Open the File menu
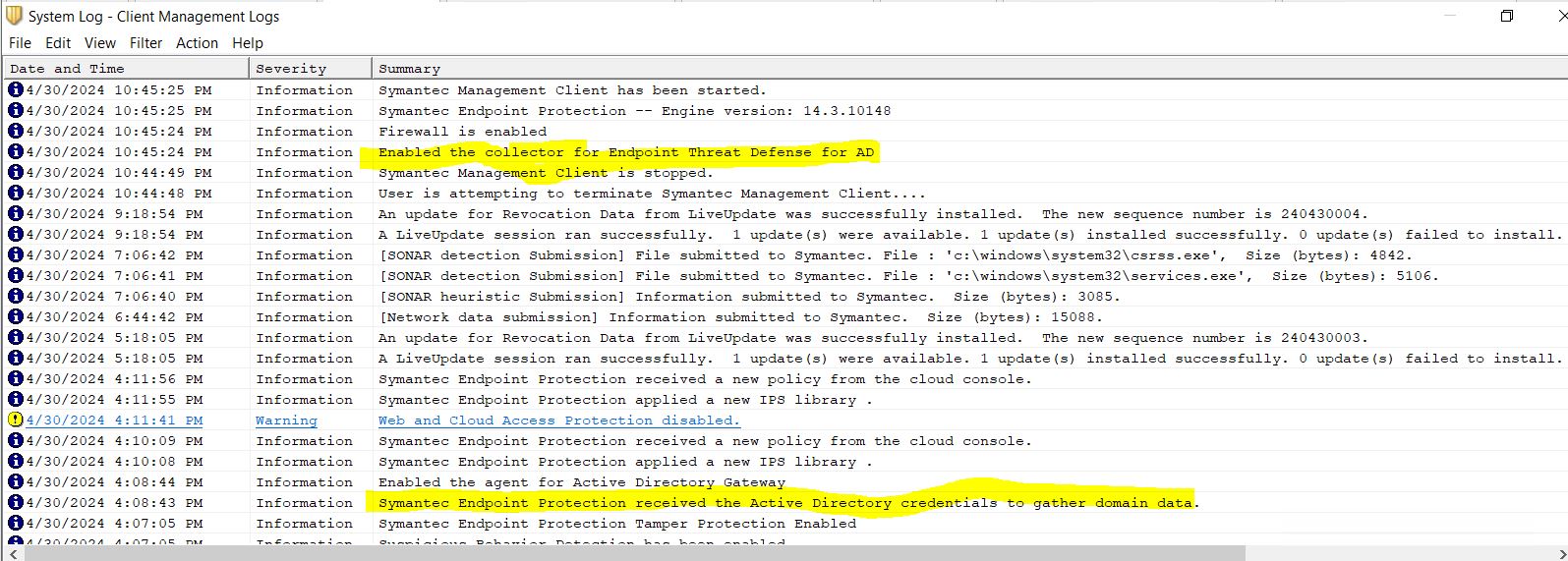 point(20,43)
